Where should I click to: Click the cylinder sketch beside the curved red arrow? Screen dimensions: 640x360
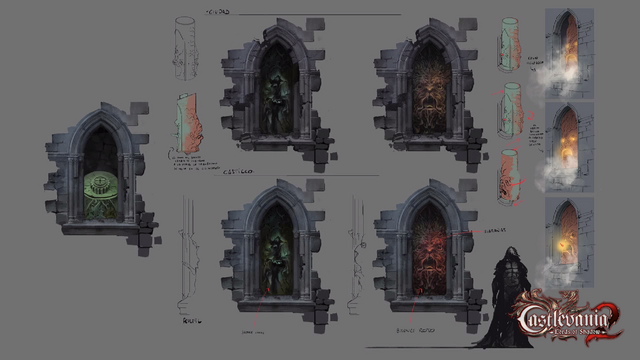pos(510,111)
